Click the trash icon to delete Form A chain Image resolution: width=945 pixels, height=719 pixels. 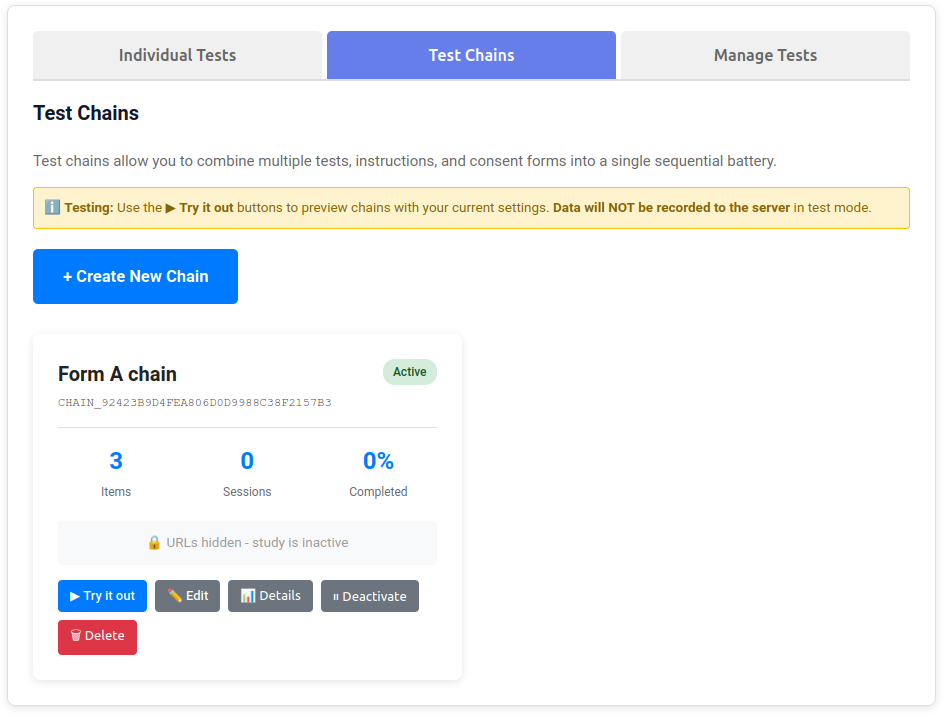(75, 637)
